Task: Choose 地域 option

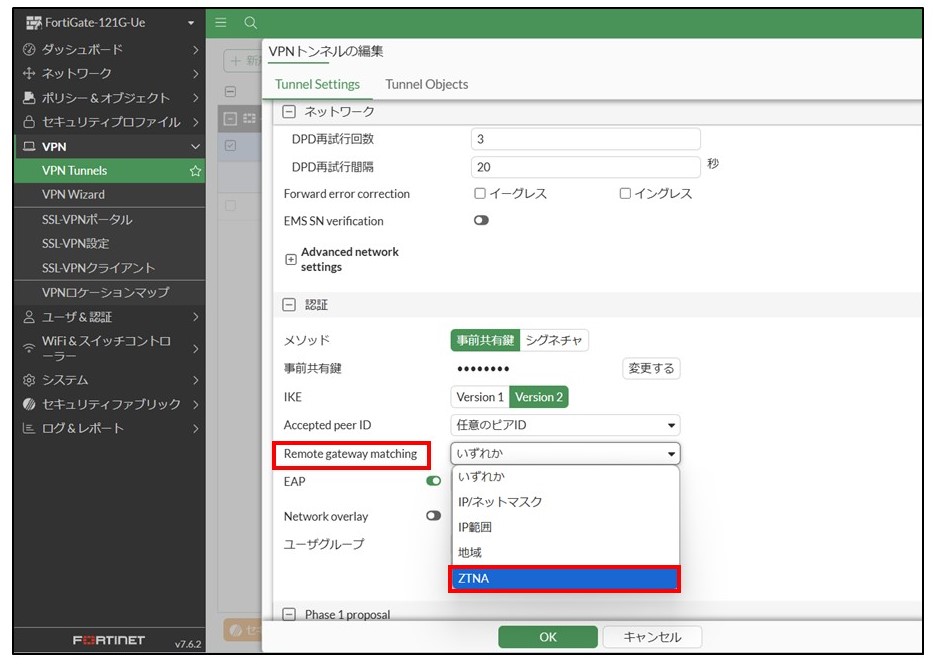Action: (x=565, y=553)
